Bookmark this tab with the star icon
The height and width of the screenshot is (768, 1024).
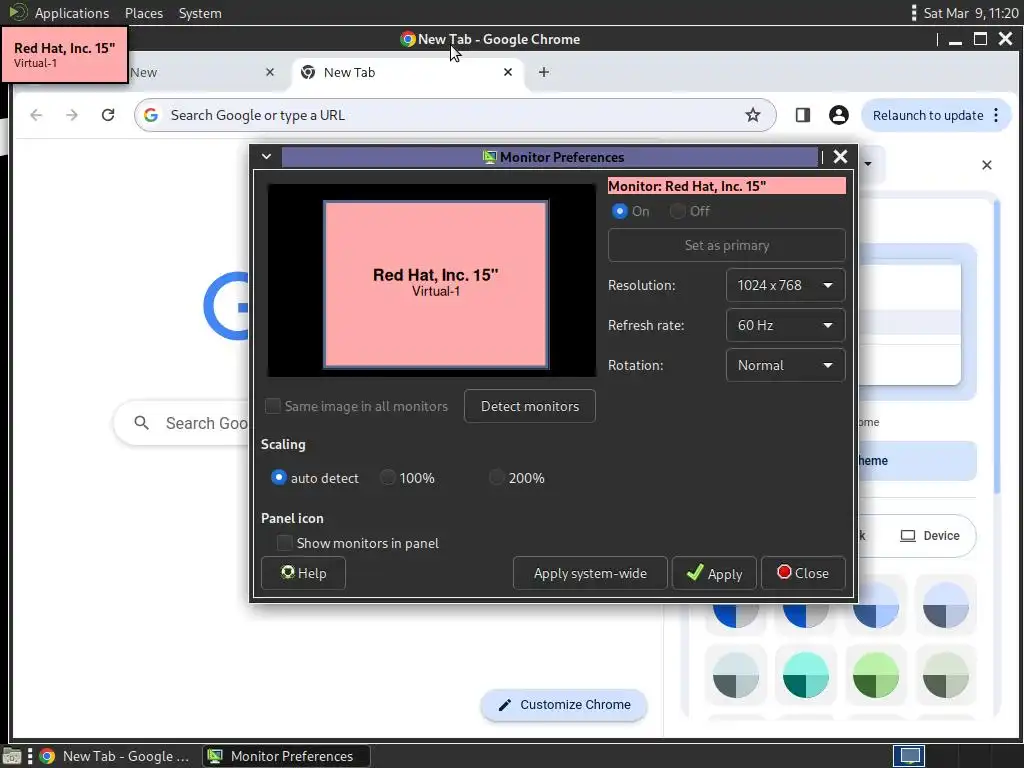tap(752, 115)
